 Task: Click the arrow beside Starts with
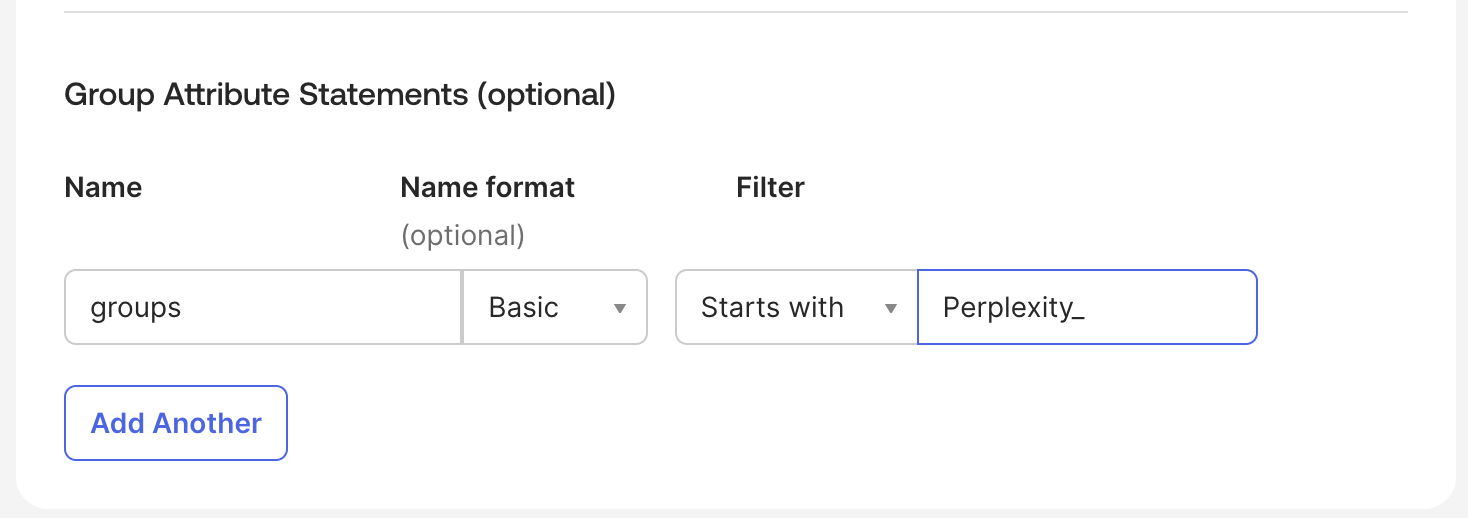tap(890, 308)
